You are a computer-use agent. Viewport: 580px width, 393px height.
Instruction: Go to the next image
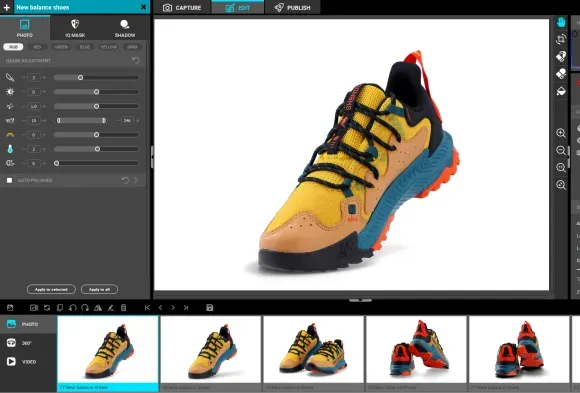point(173,308)
